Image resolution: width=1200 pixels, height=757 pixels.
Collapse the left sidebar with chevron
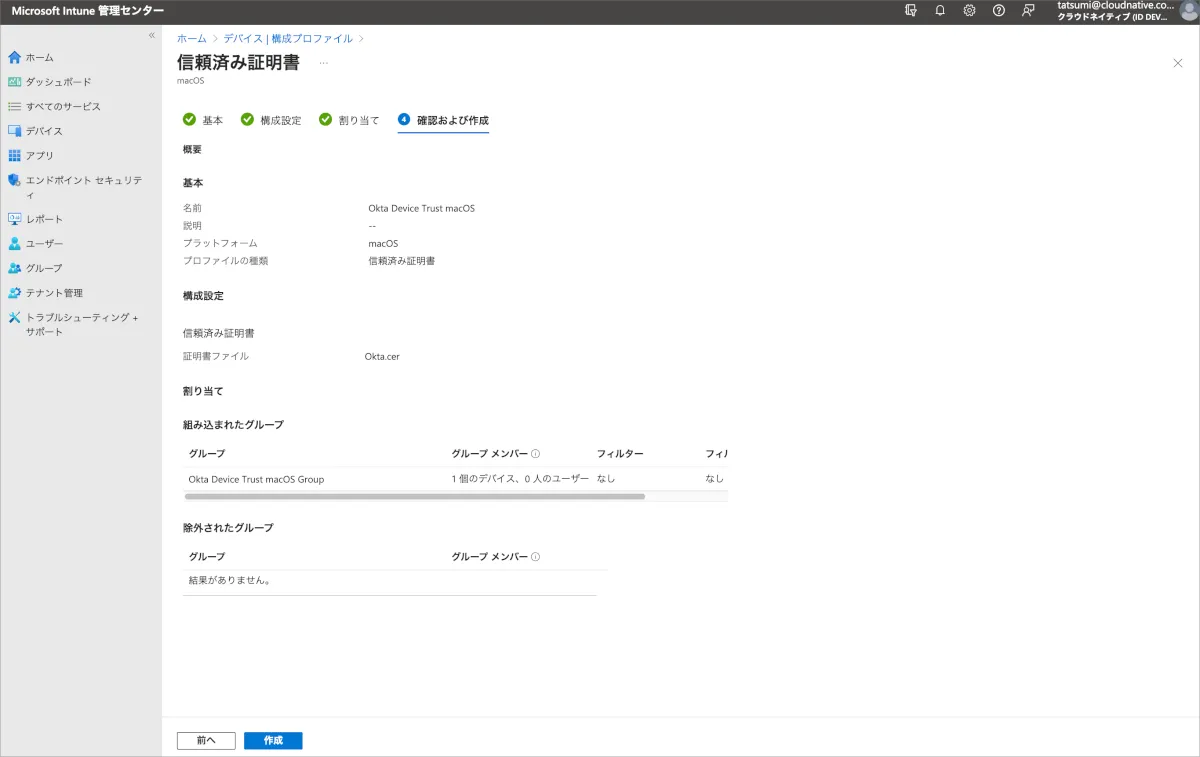tap(152, 35)
